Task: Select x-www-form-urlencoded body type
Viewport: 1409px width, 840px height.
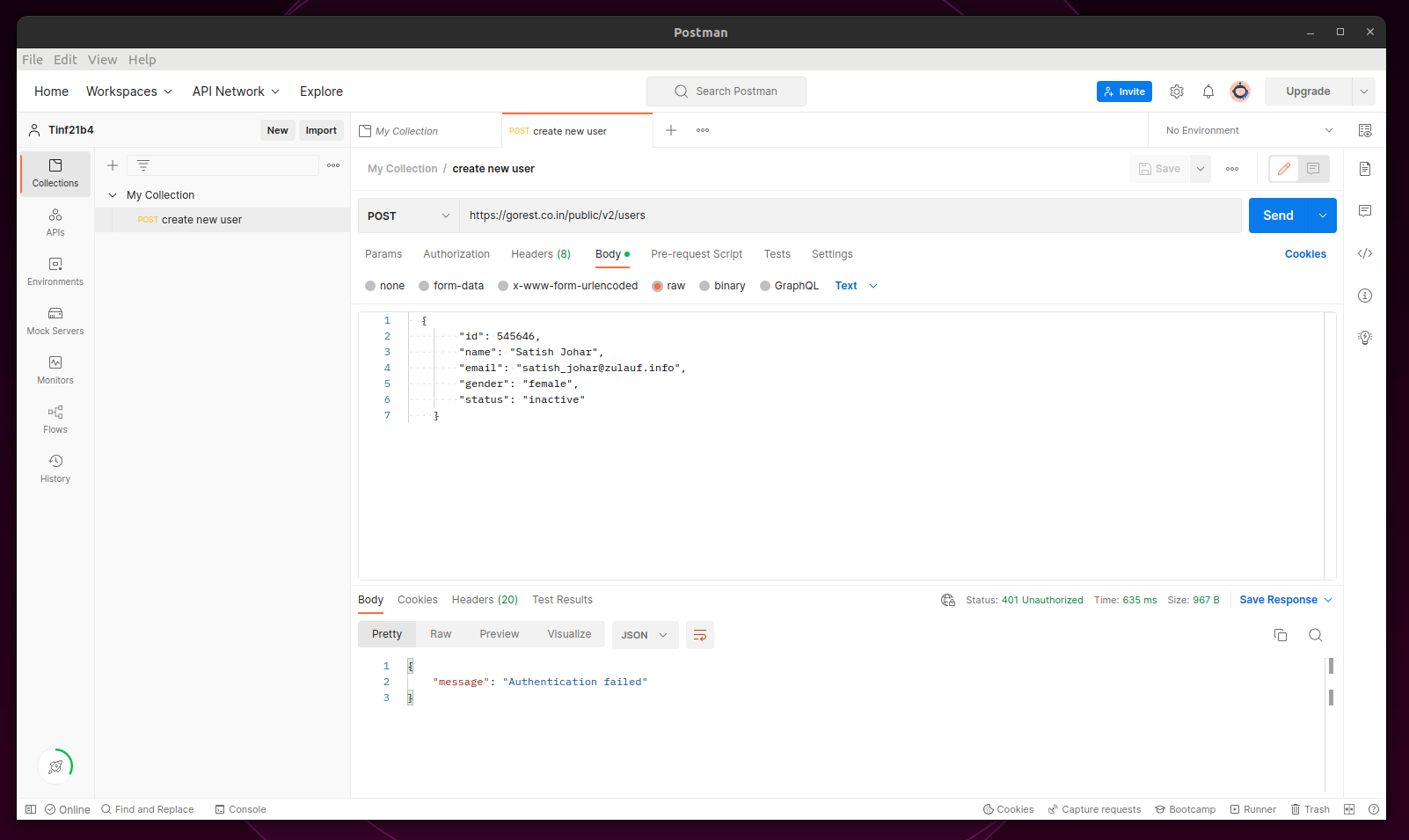Action: 568,286
